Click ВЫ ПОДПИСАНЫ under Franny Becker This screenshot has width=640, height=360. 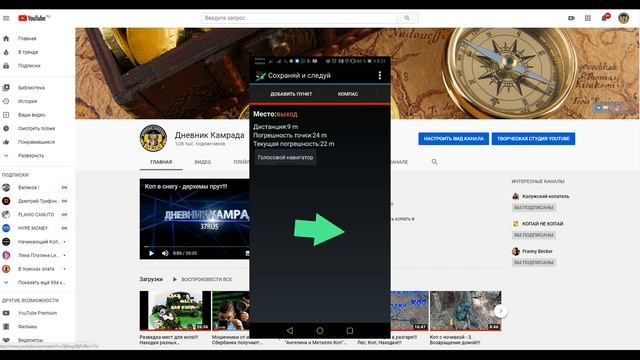[x=533, y=262]
